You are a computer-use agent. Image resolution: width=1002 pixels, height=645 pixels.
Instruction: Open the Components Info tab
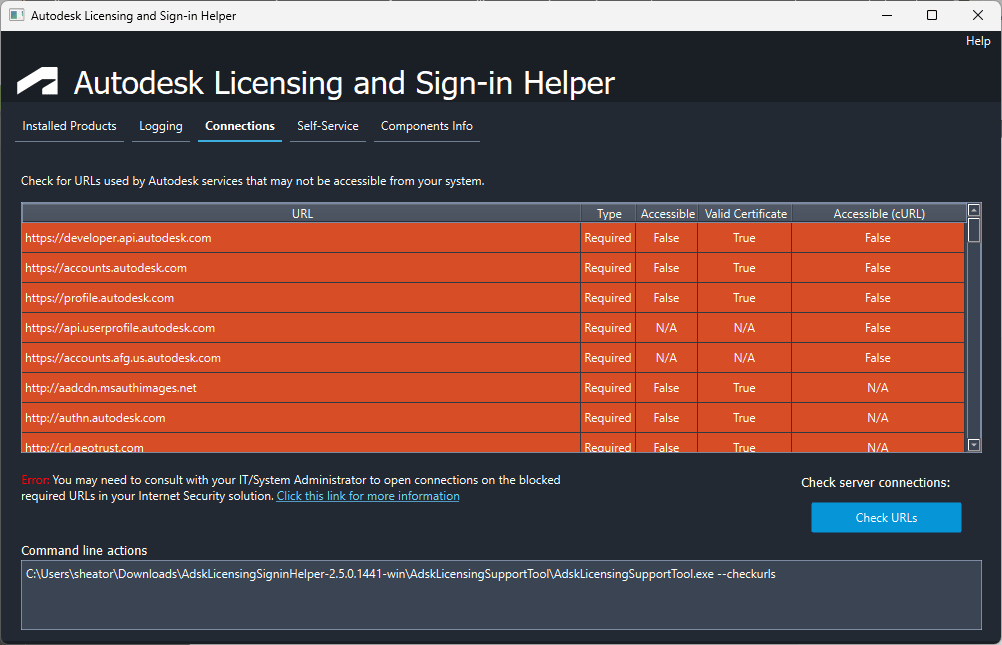[427, 126]
